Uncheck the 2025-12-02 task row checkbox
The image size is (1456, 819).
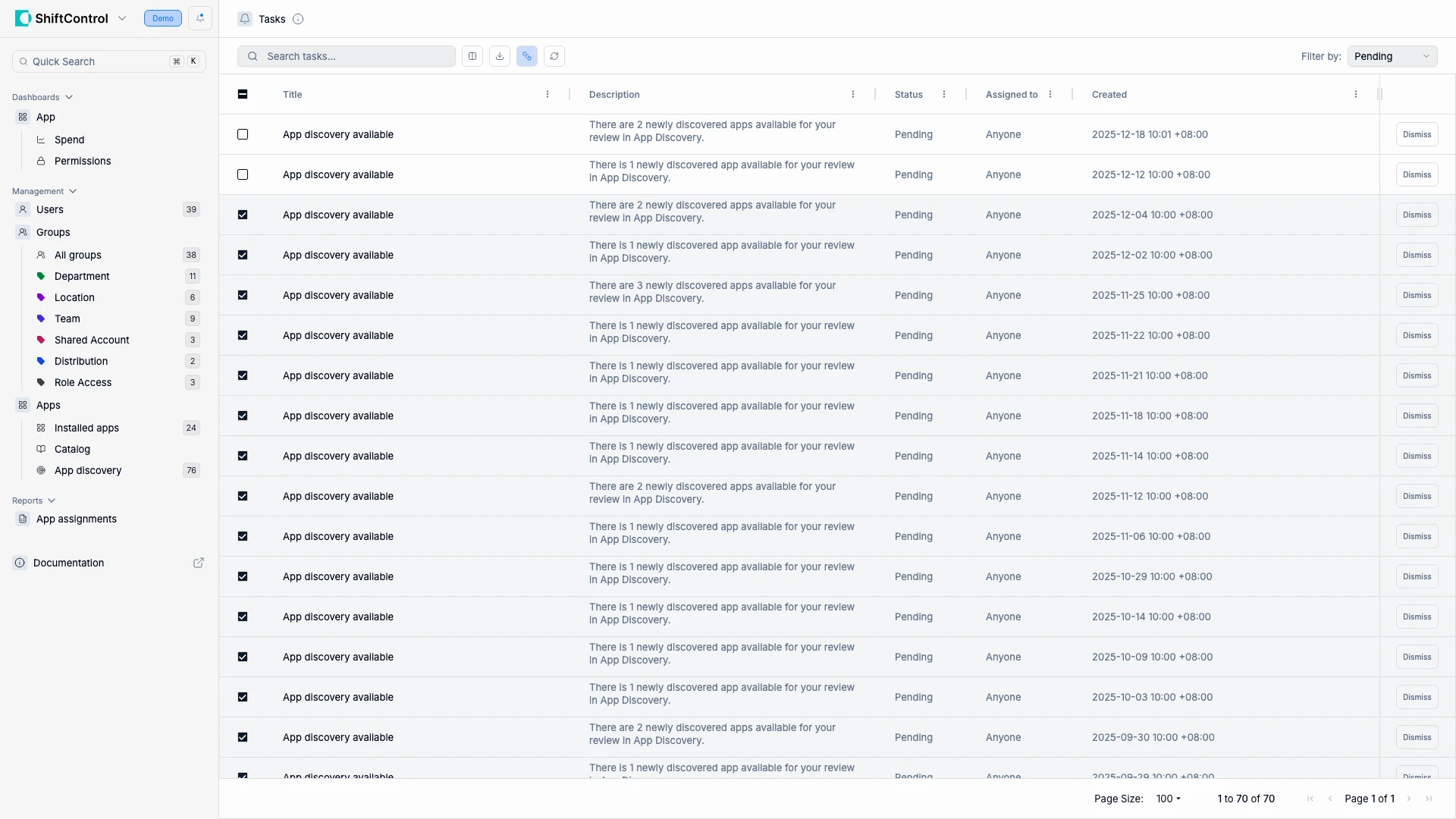click(x=243, y=255)
